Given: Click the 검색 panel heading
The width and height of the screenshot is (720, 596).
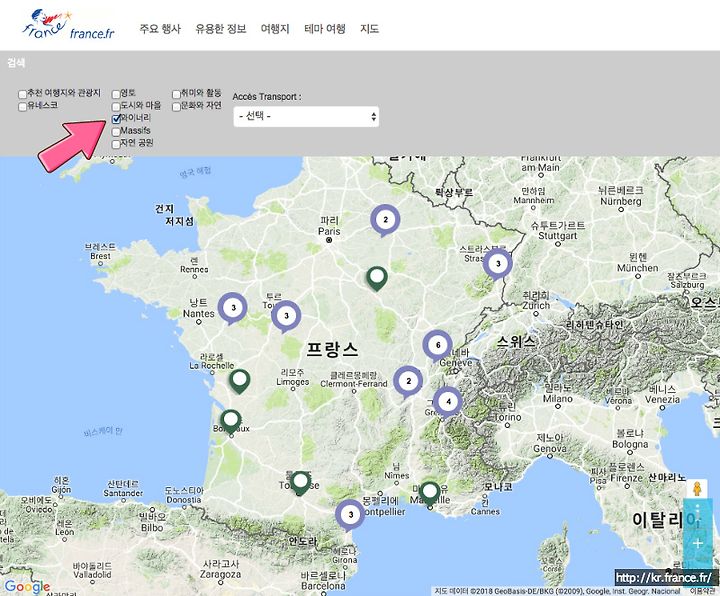Looking at the screenshot, I should (x=16, y=63).
